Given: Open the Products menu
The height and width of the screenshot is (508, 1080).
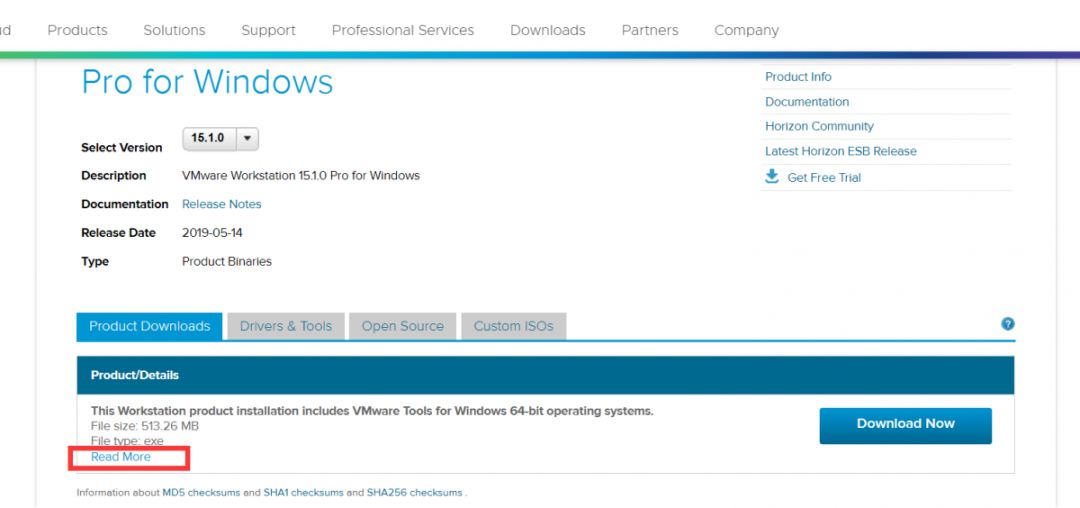Looking at the screenshot, I should [x=77, y=30].
